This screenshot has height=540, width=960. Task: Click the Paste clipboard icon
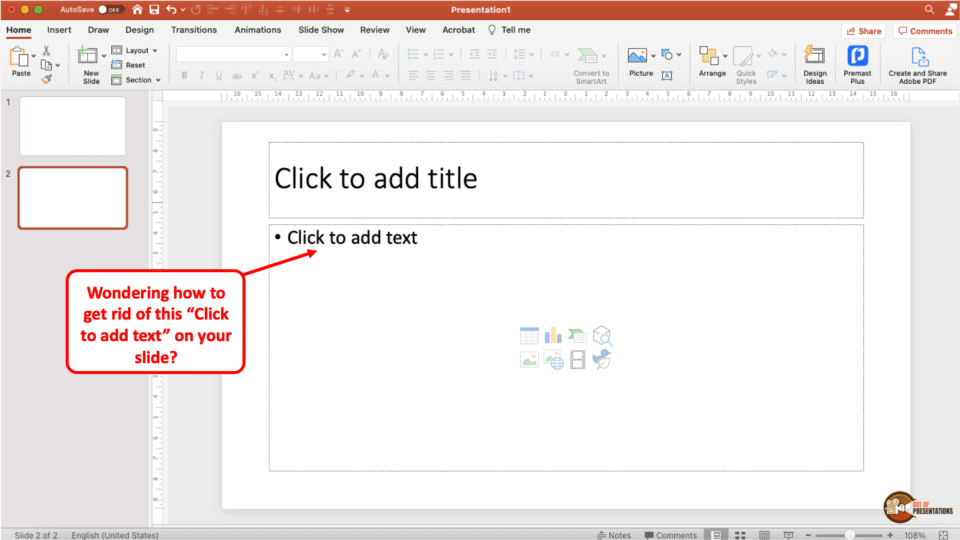[20, 58]
